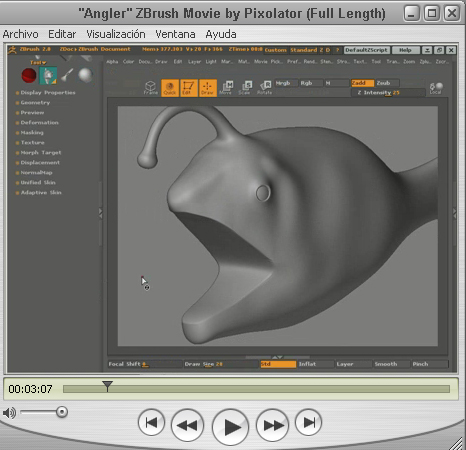The height and width of the screenshot is (450, 466).
Task: Open the Editar menu
Action: click(x=62, y=34)
